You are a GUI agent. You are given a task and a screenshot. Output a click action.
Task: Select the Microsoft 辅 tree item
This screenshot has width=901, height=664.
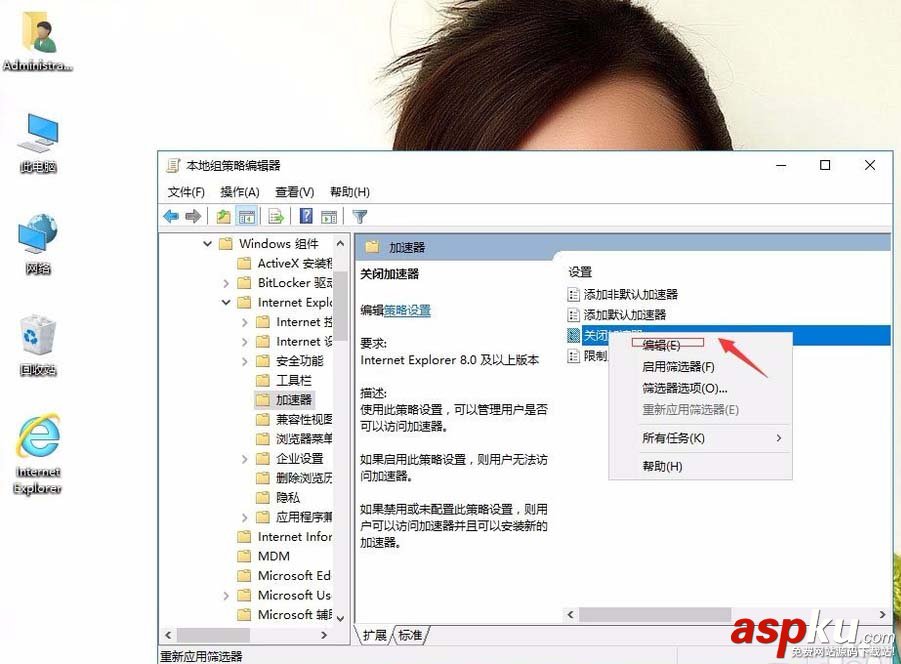(x=295, y=615)
